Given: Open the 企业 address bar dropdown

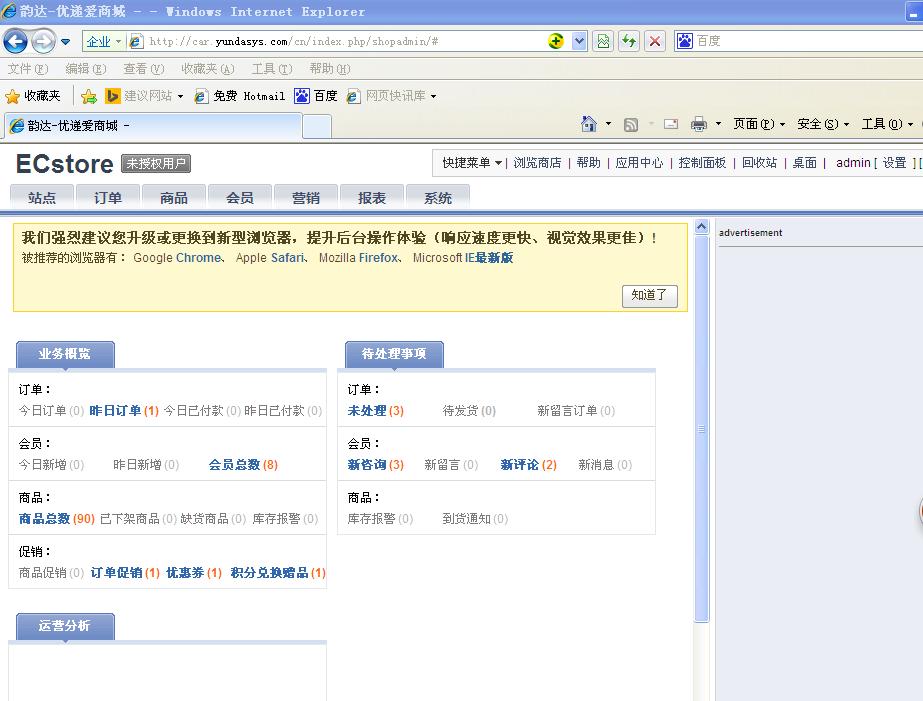Looking at the screenshot, I should click(104, 41).
